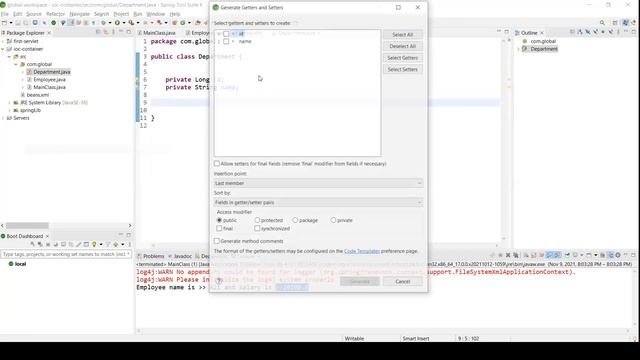
Task: Switch to the Javadoc tab
Action: tap(180, 256)
